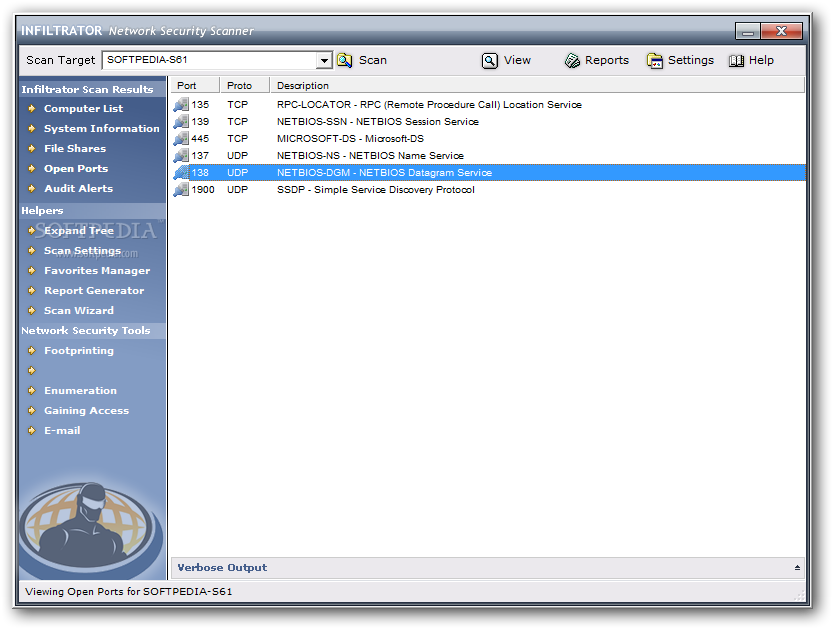The width and height of the screenshot is (833, 629).
Task: Click the View toolbar label
Action: pos(517,61)
